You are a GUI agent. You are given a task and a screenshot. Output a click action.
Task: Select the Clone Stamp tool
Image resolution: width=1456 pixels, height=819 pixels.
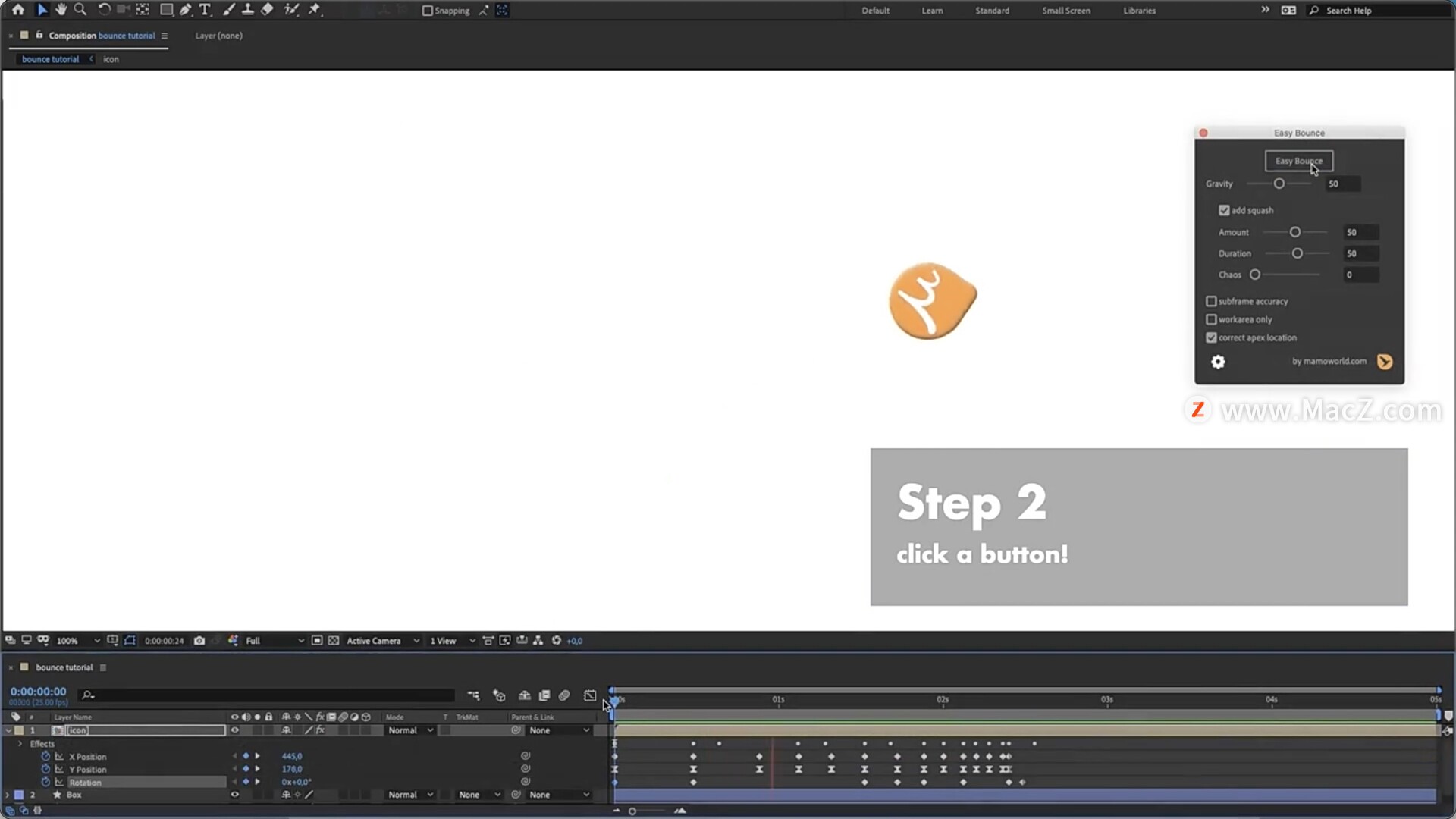click(x=247, y=10)
